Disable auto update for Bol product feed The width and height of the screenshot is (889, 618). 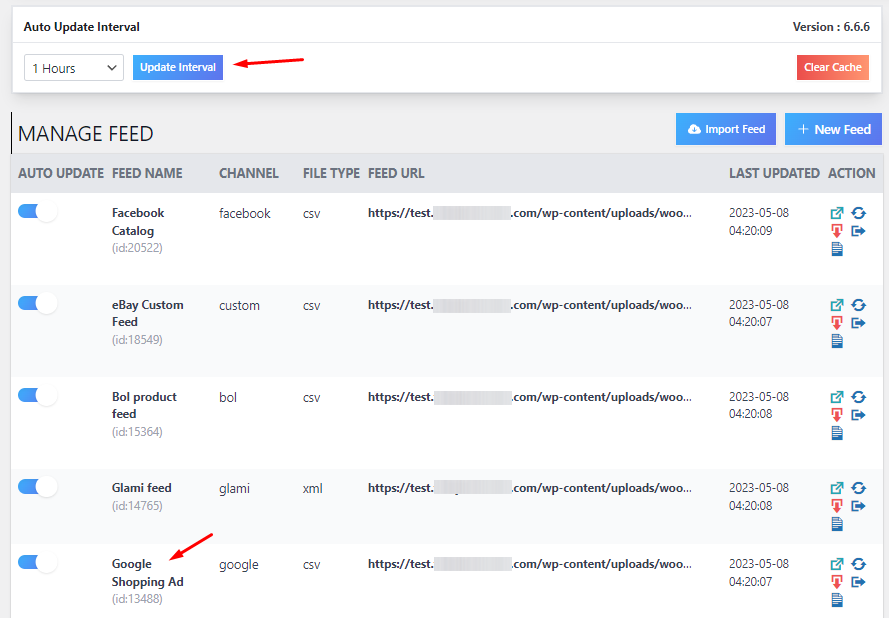point(37,396)
